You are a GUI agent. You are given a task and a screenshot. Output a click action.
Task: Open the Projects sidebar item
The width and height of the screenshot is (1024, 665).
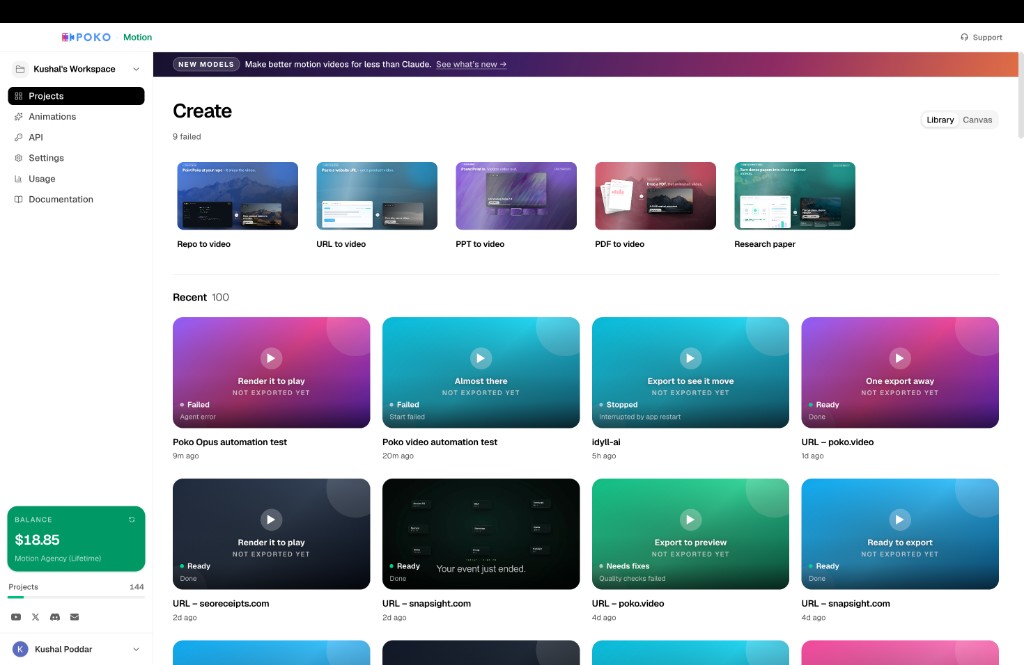(76, 96)
